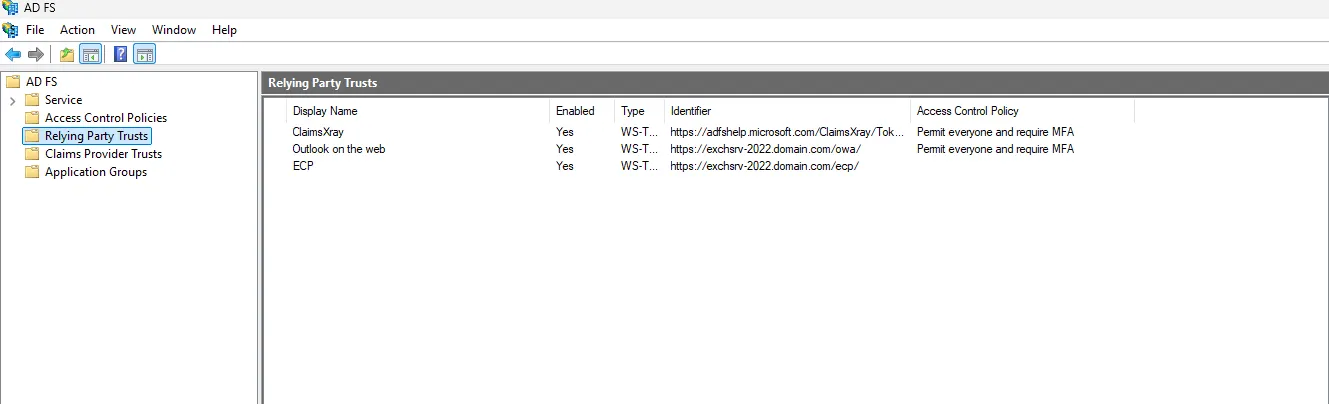Open the View menu
The height and width of the screenshot is (404, 1329).
pyautogui.click(x=124, y=30)
